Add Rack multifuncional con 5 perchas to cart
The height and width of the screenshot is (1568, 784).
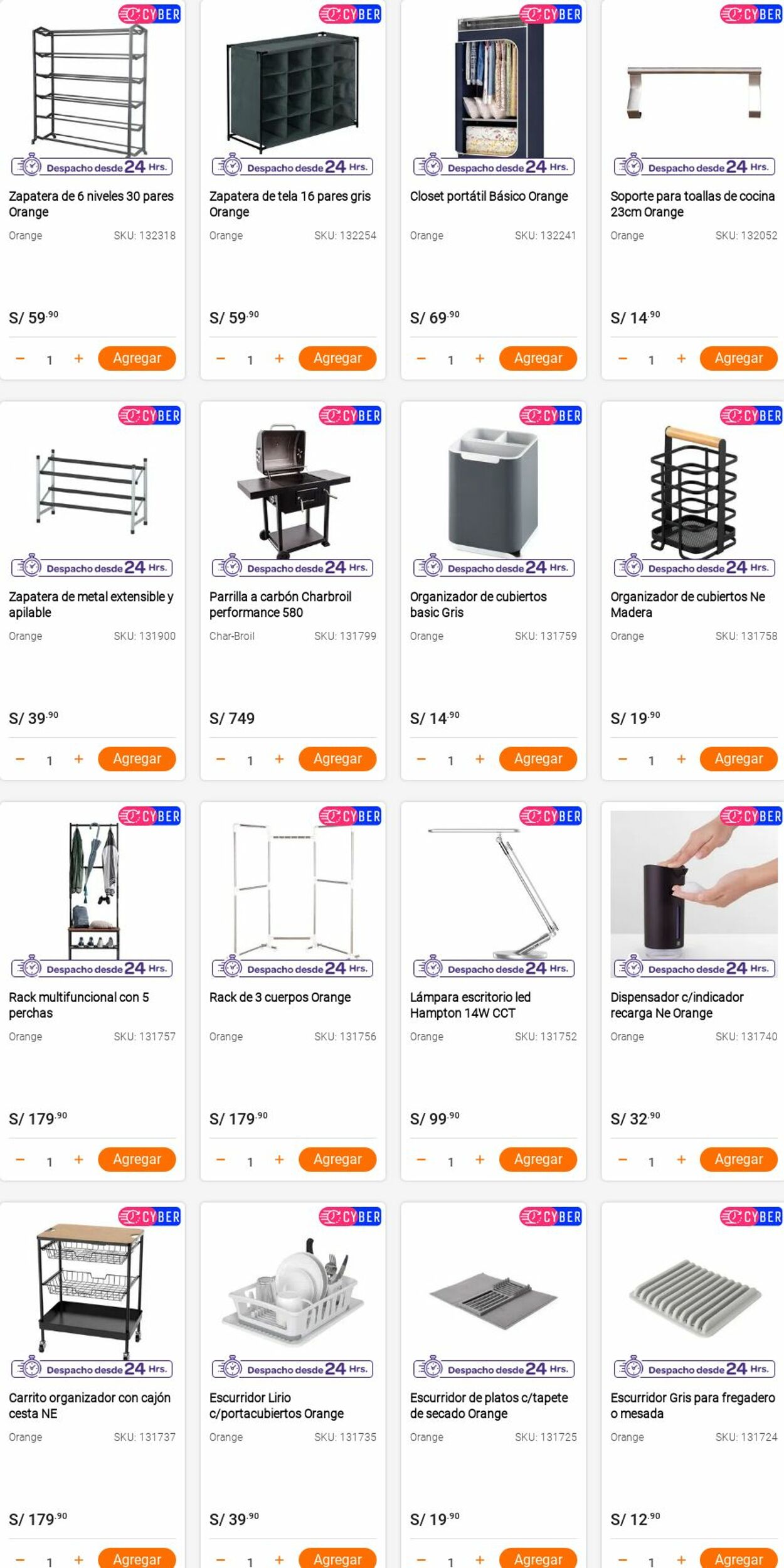[x=137, y=1159]
